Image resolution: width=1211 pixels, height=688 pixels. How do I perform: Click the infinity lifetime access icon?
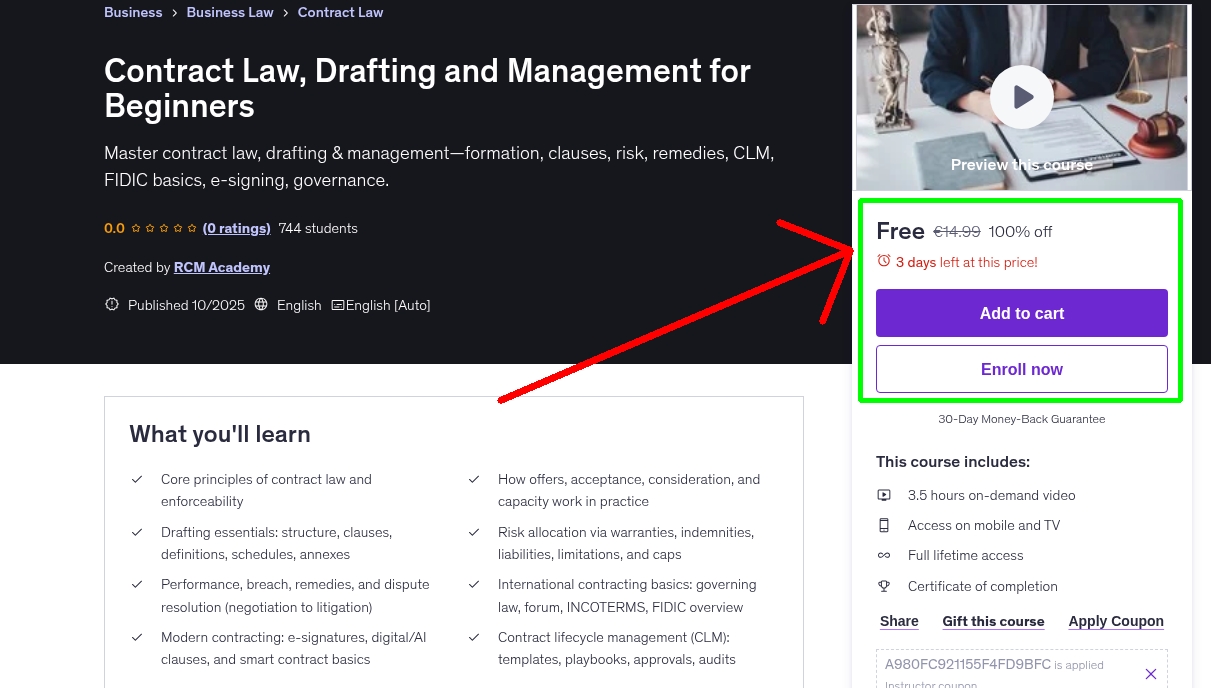tap(884, 555)
